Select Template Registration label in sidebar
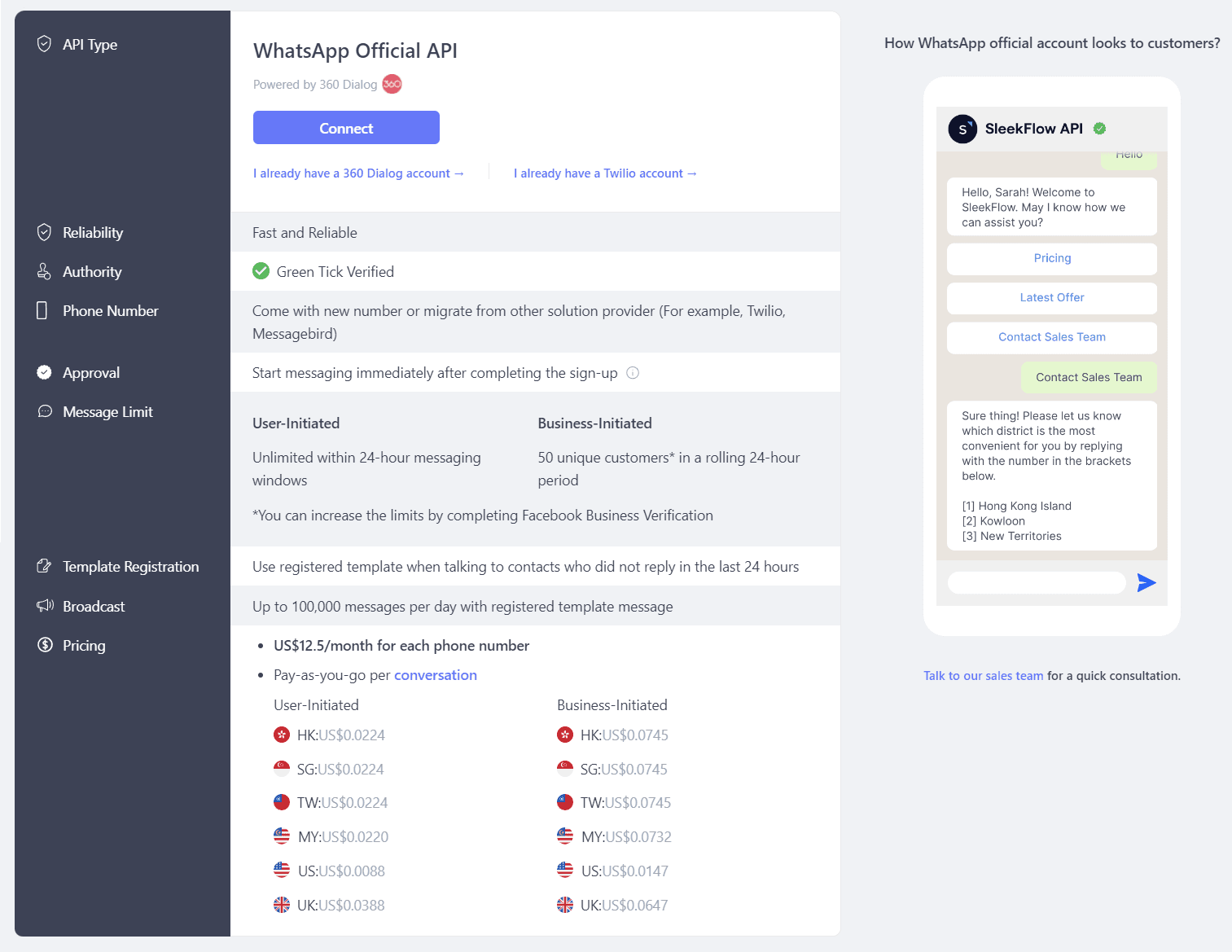Viewport: 1232px width, 952px height. (130, 566)
